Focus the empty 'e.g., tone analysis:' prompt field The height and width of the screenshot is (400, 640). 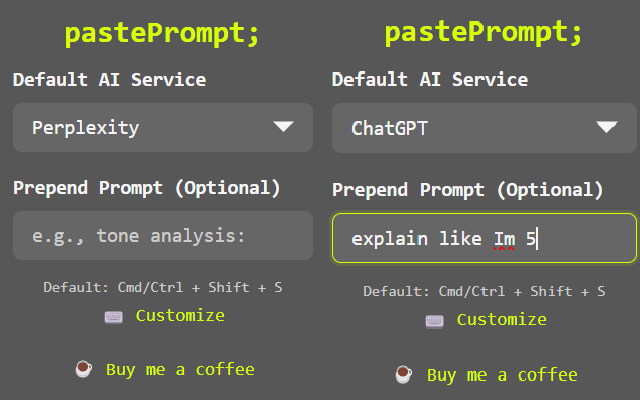coord(163,236)
